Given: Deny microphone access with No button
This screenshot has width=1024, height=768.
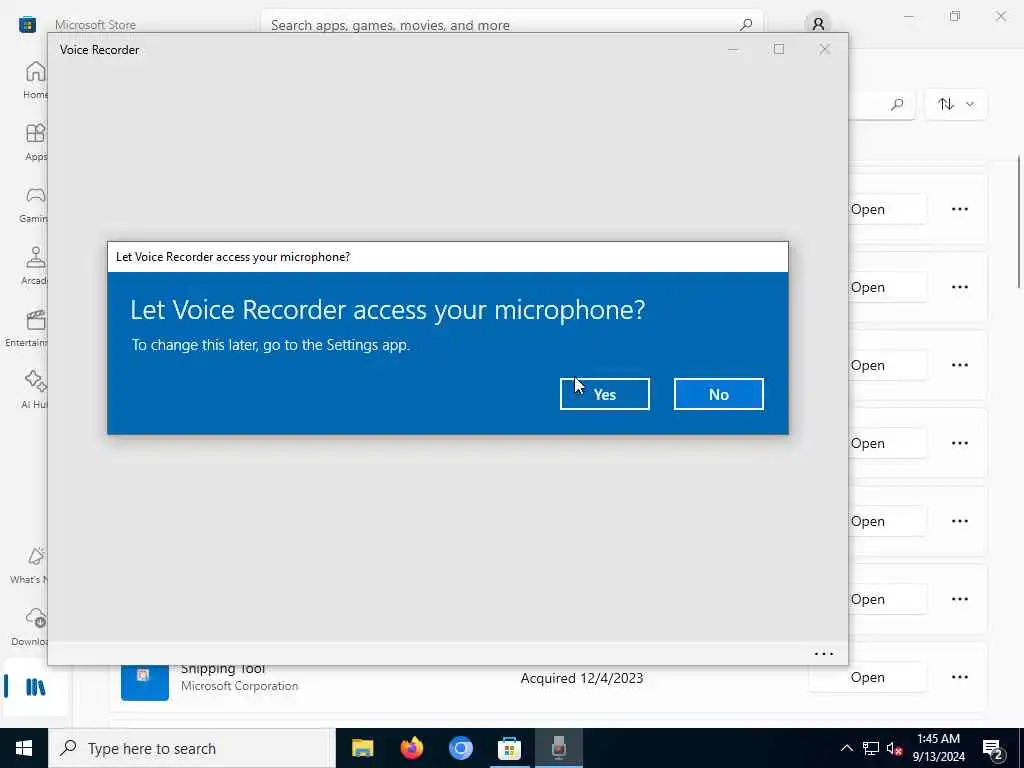Looking at the screenshot, I should click(x=718, y=394).
